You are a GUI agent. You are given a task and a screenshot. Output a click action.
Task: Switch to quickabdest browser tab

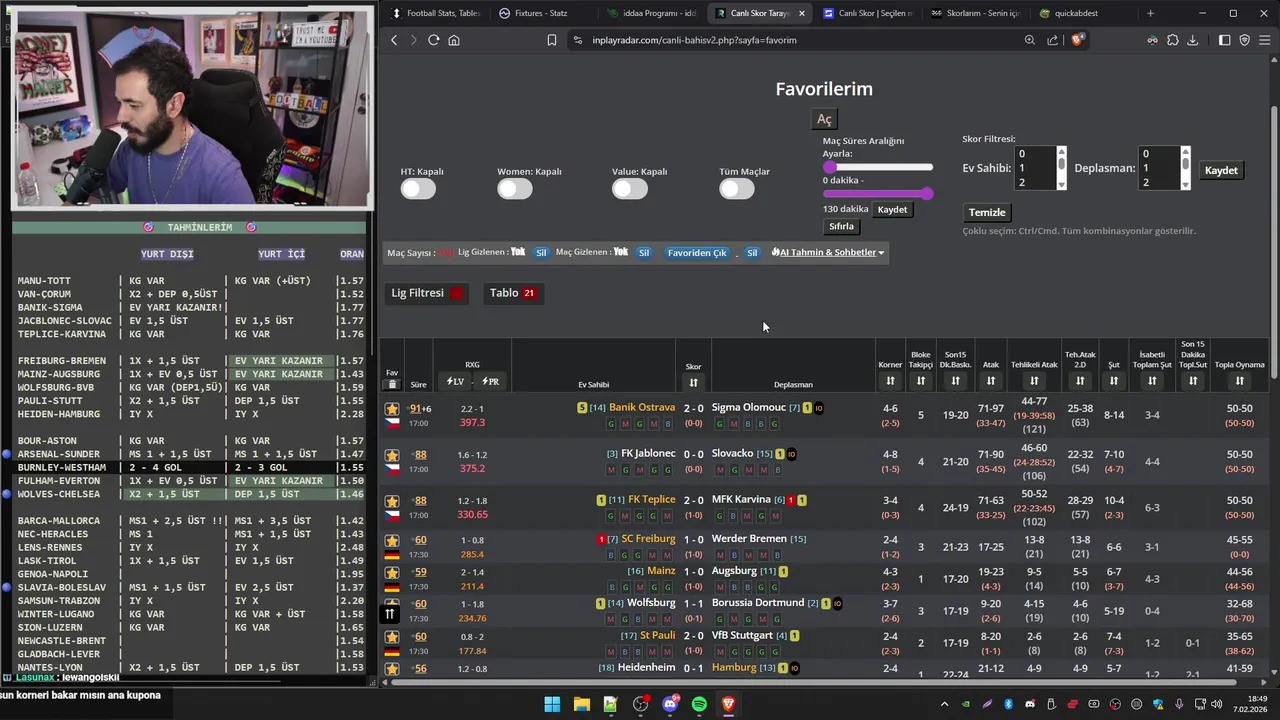point(1083,13)
